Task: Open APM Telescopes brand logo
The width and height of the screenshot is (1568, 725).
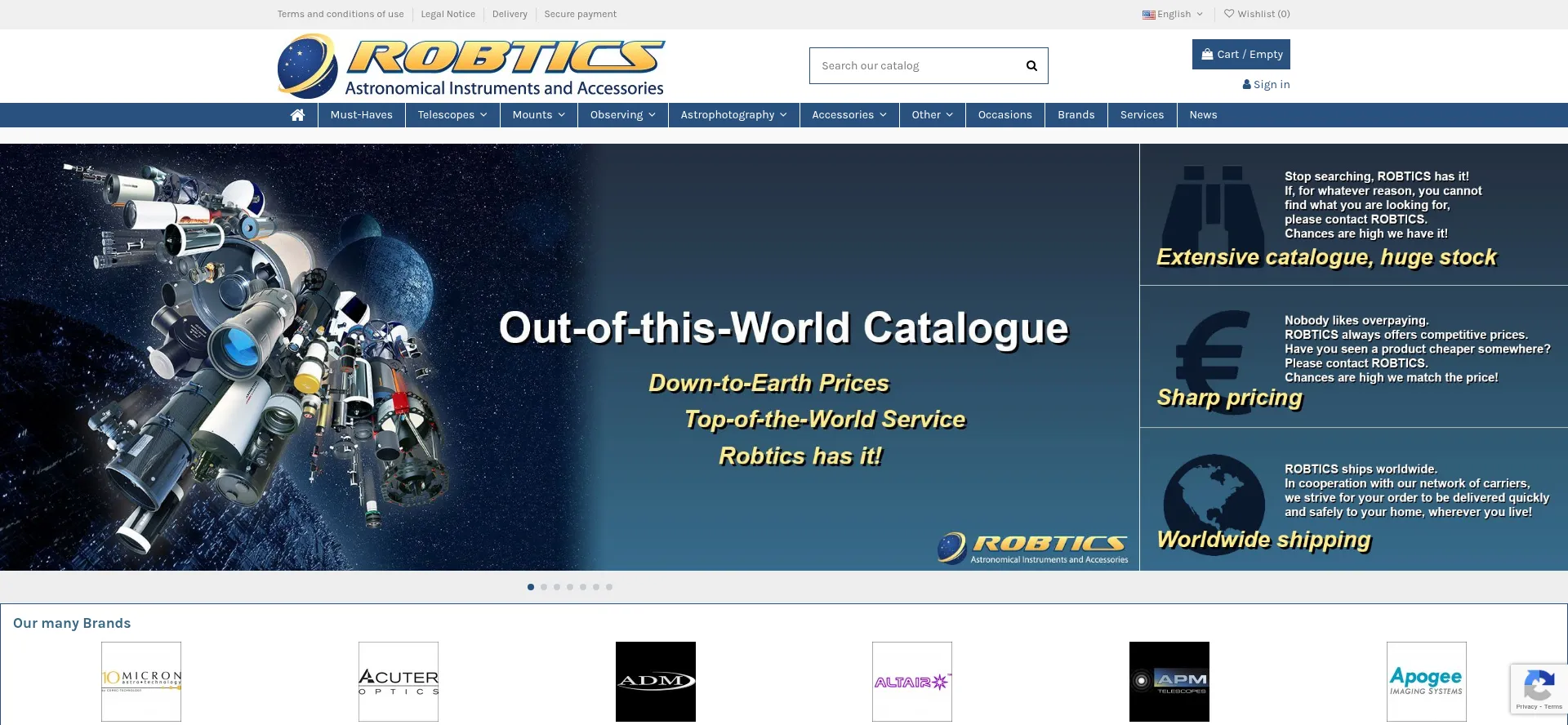Action: [x=1169, y=682]
